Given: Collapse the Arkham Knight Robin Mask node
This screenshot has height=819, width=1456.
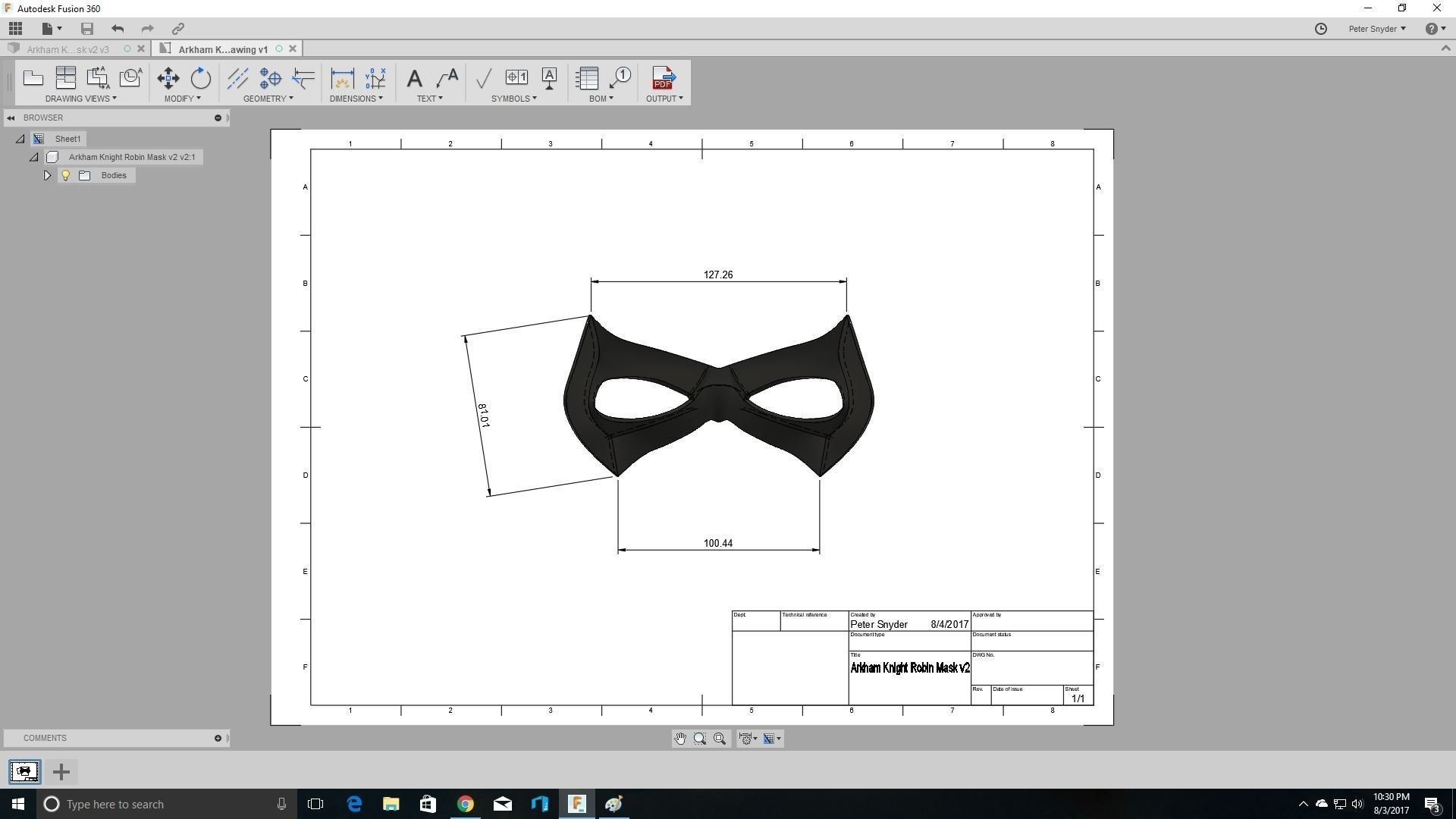Looking at the screenshot, I should click(34, 157).
